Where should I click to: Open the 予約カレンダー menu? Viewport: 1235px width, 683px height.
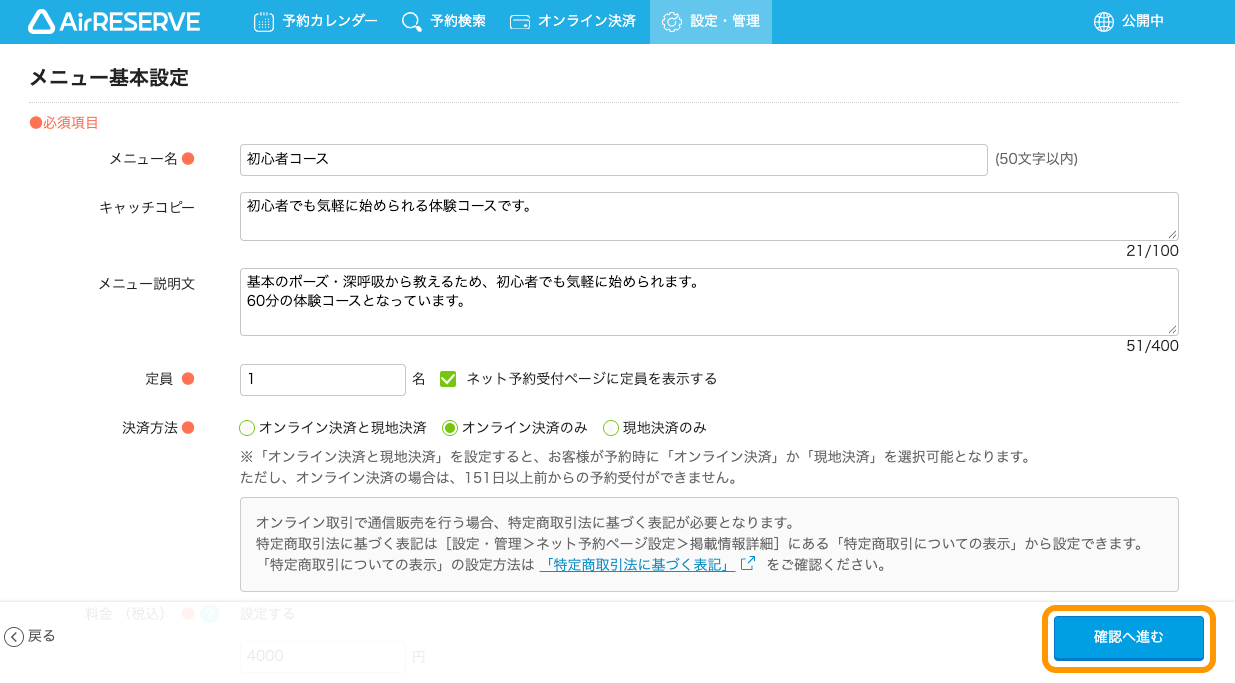point(316,22)
